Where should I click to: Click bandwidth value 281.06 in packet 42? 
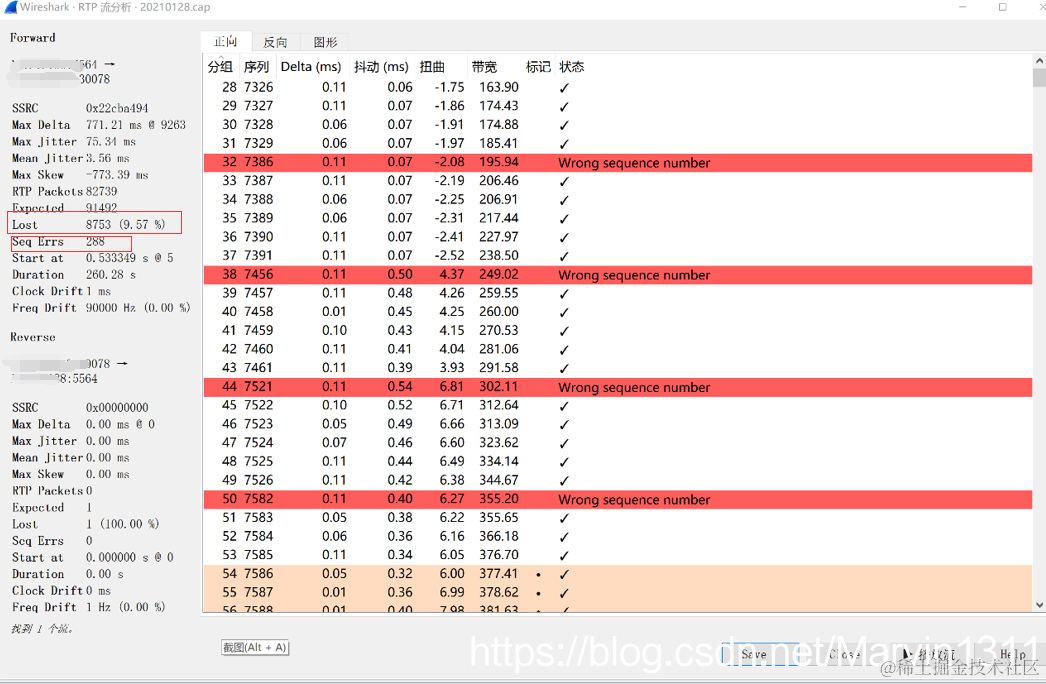(498, 349)
